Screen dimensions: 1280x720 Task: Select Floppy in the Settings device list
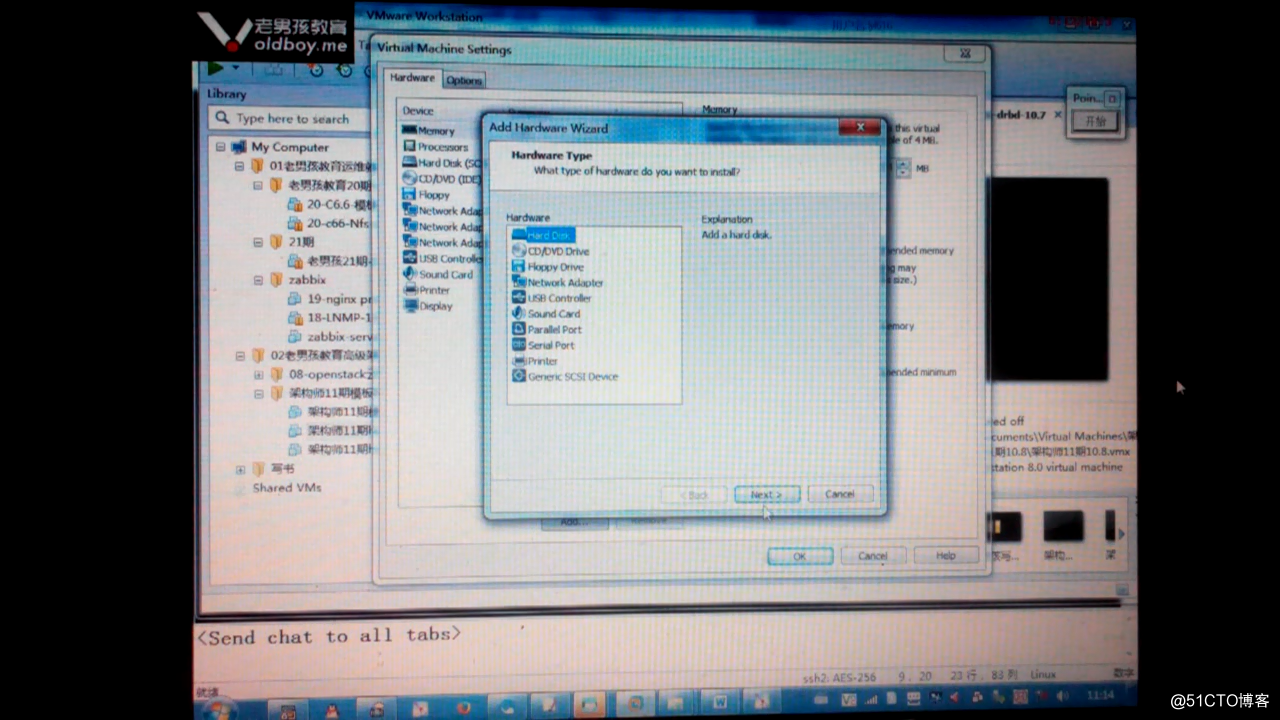pyautogui.click(x=427, y=195)
